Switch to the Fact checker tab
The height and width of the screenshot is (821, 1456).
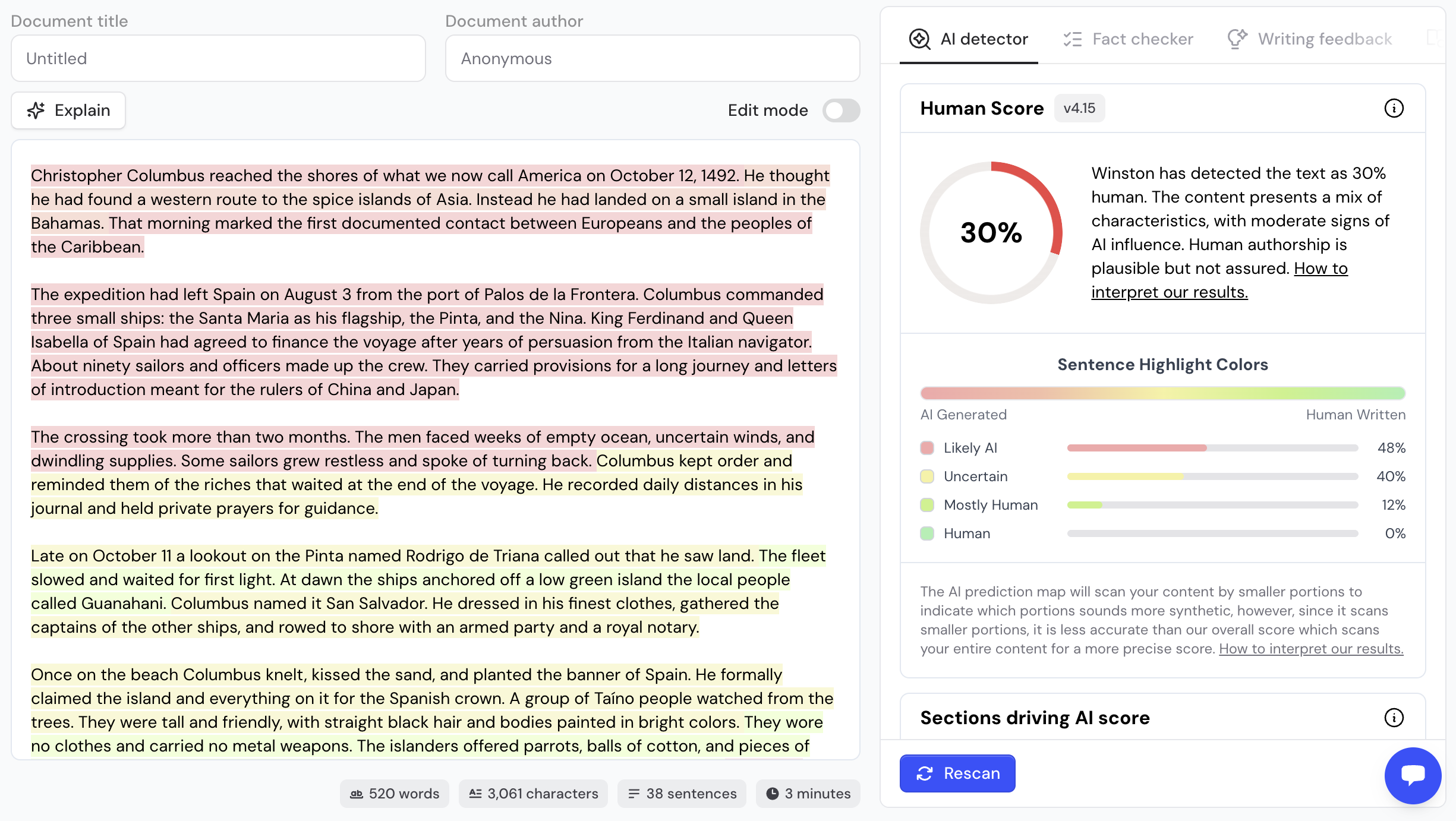(x=1142, y=39)
